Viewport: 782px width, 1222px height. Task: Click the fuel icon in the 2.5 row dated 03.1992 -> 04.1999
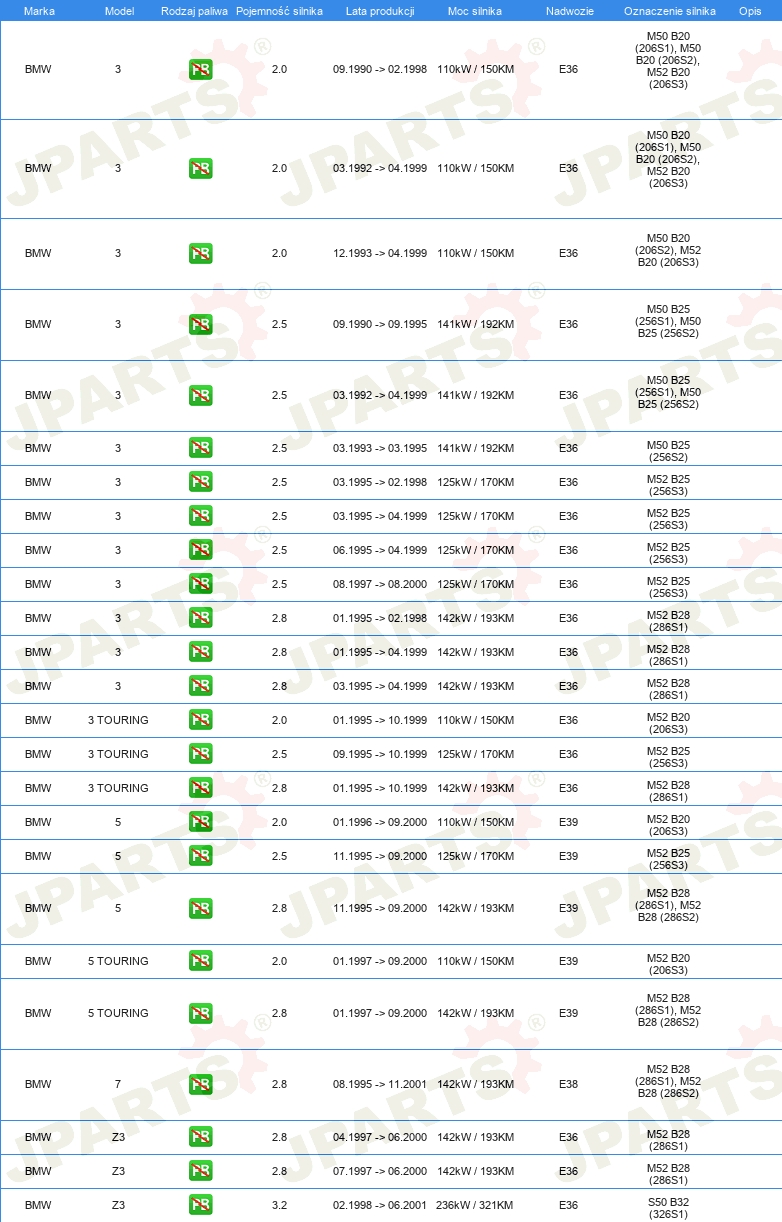pos(200,395)
